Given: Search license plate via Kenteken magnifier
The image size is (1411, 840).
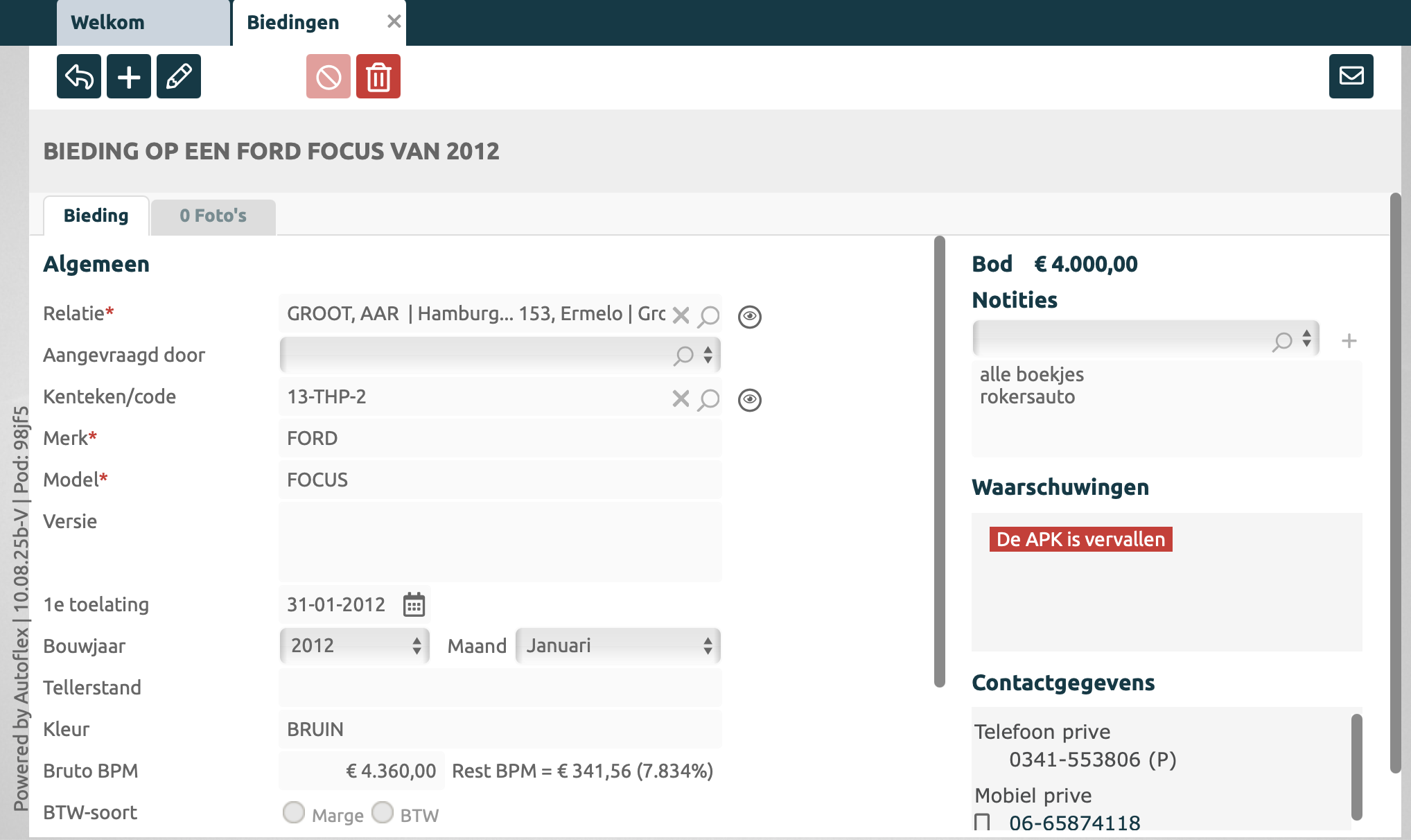Looking at the screenshot, I should pyautogui.click(x=708, y=399).
